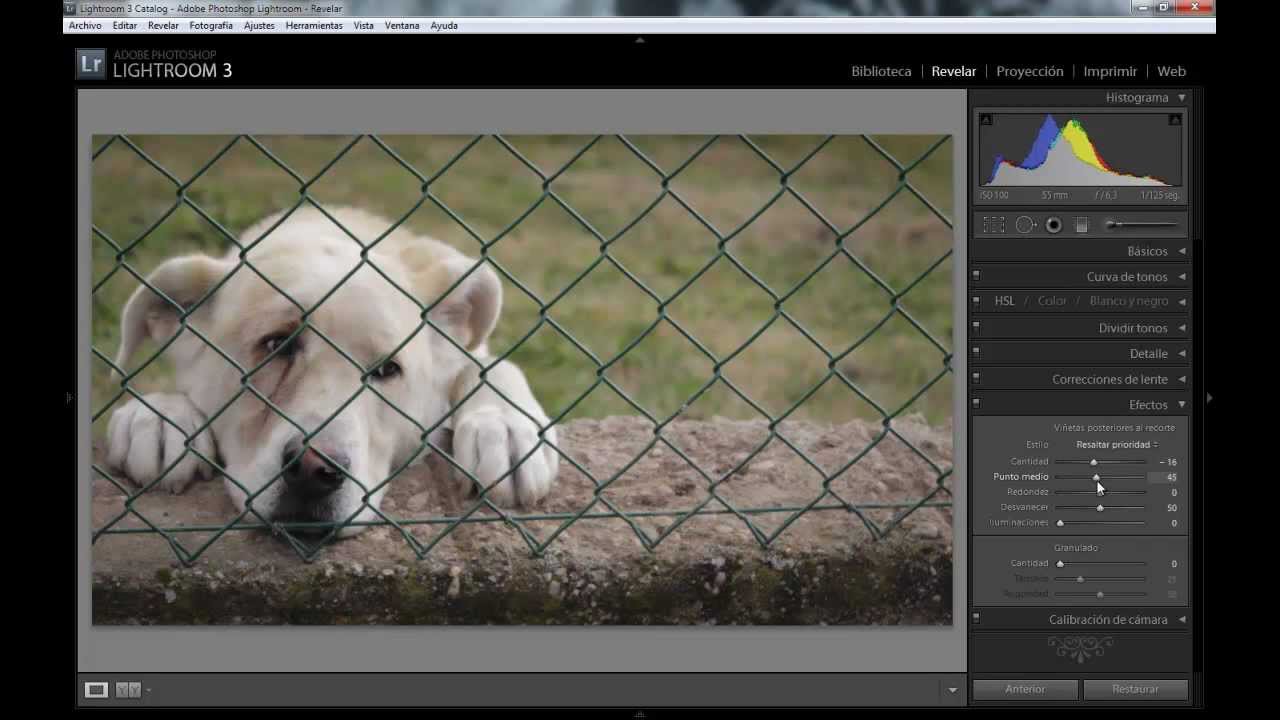Screen dimensions: 1280x720
Task: Toggle highlight clipping indicator in histogram
Action: (x=1175, y=119)
